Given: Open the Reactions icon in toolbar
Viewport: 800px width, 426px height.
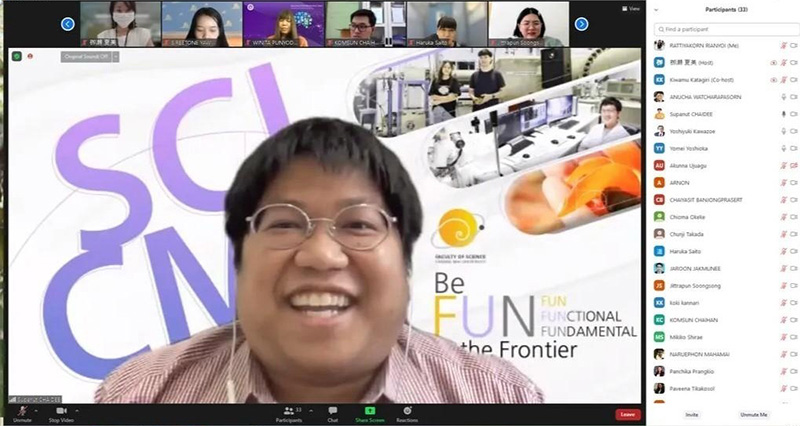Looking at the screenshot, I should tap(407, 411).
